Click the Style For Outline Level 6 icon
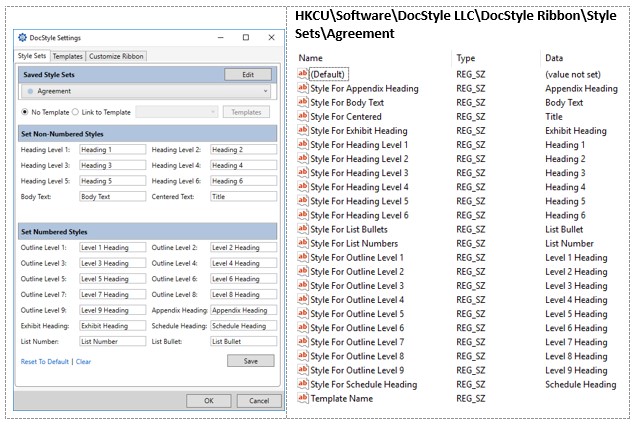Screen dimensions: 639x427 click(x=302, y=328)
